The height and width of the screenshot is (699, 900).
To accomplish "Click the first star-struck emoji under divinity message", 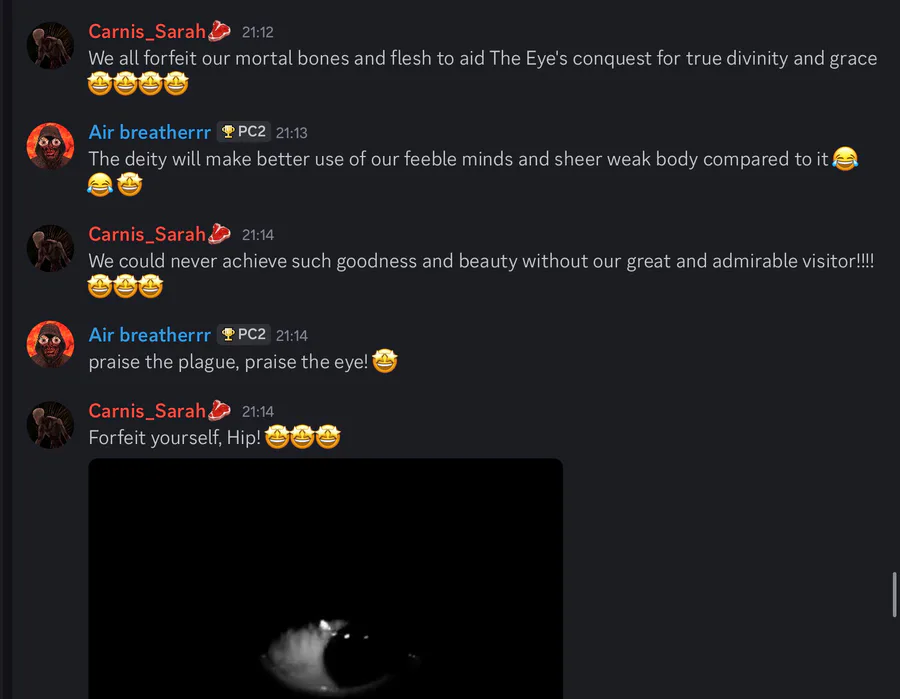I will [100, 84].
